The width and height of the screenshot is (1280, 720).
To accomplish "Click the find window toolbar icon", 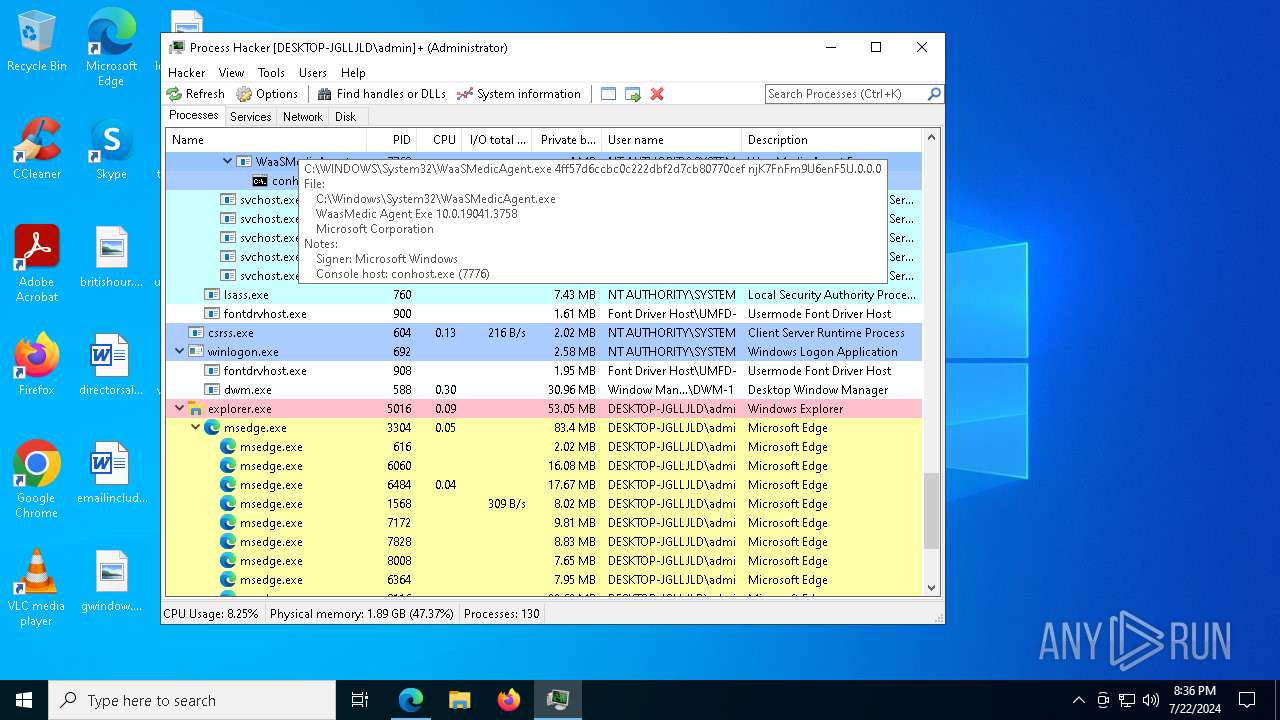I will (x=608, y=94).
